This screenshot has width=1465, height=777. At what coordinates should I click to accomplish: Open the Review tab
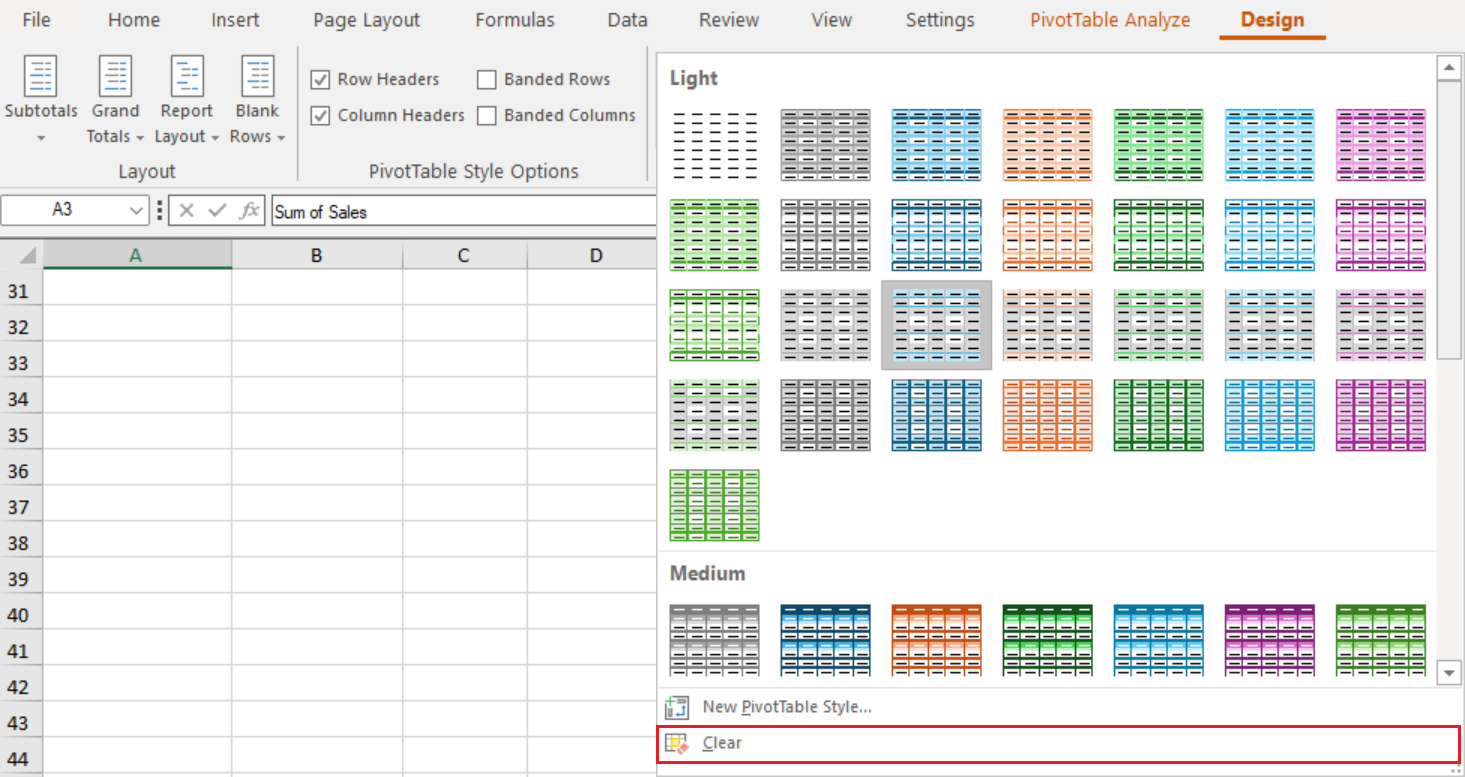click(729, 20)
